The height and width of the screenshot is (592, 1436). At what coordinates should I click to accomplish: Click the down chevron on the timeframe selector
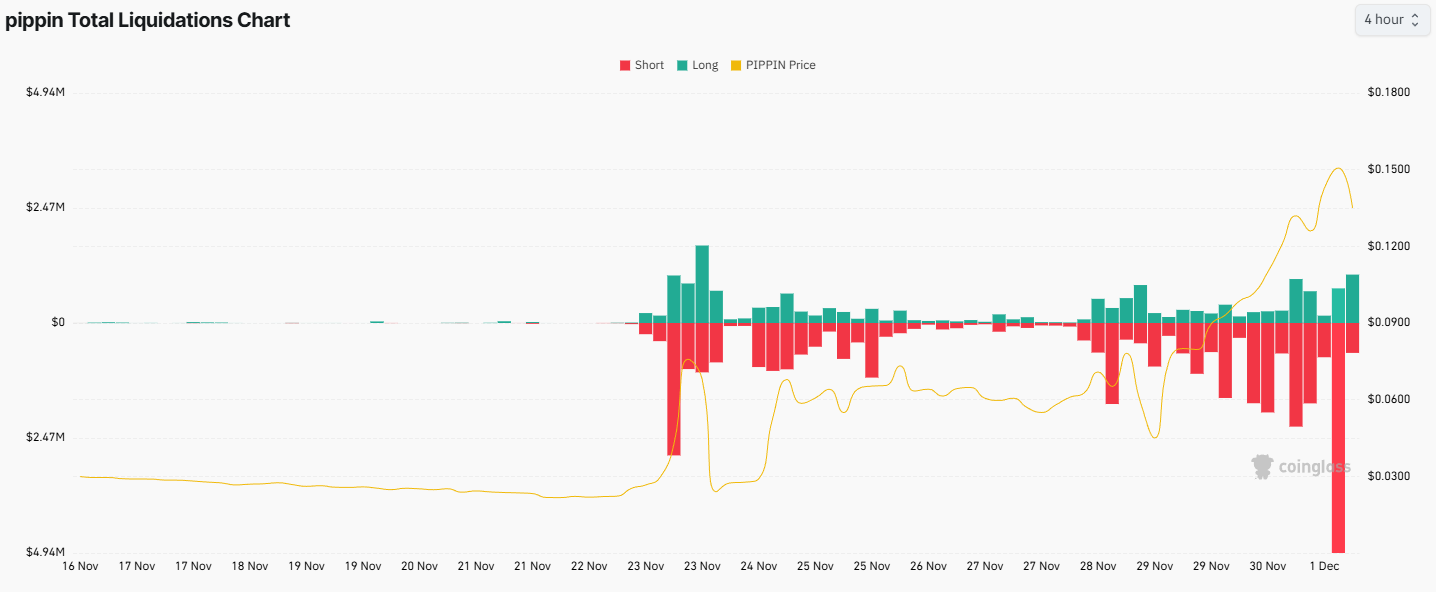coord(1417,24)
